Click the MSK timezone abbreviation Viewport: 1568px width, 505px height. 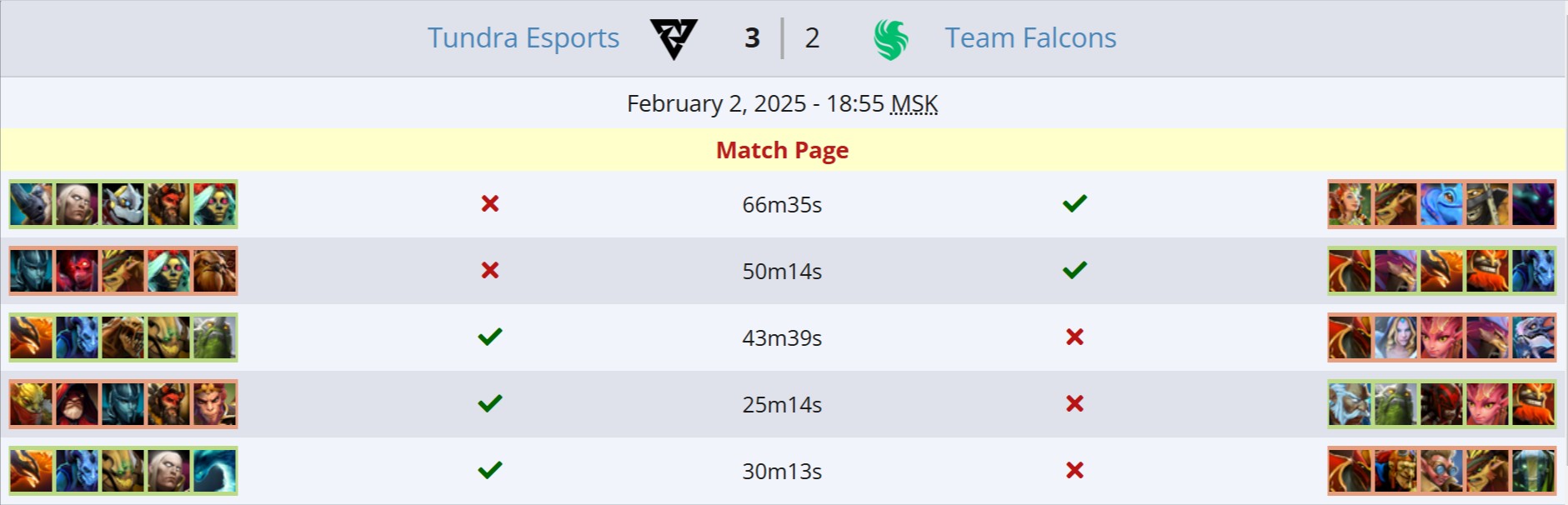point(914,104)
